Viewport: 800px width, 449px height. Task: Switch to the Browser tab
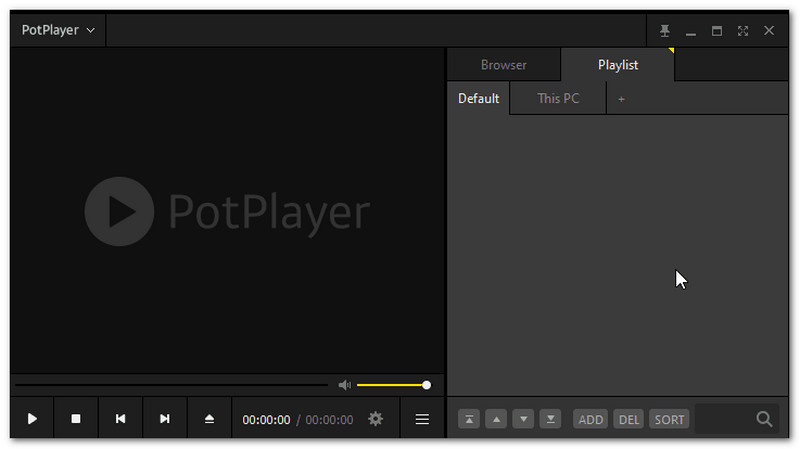(504, 65)
